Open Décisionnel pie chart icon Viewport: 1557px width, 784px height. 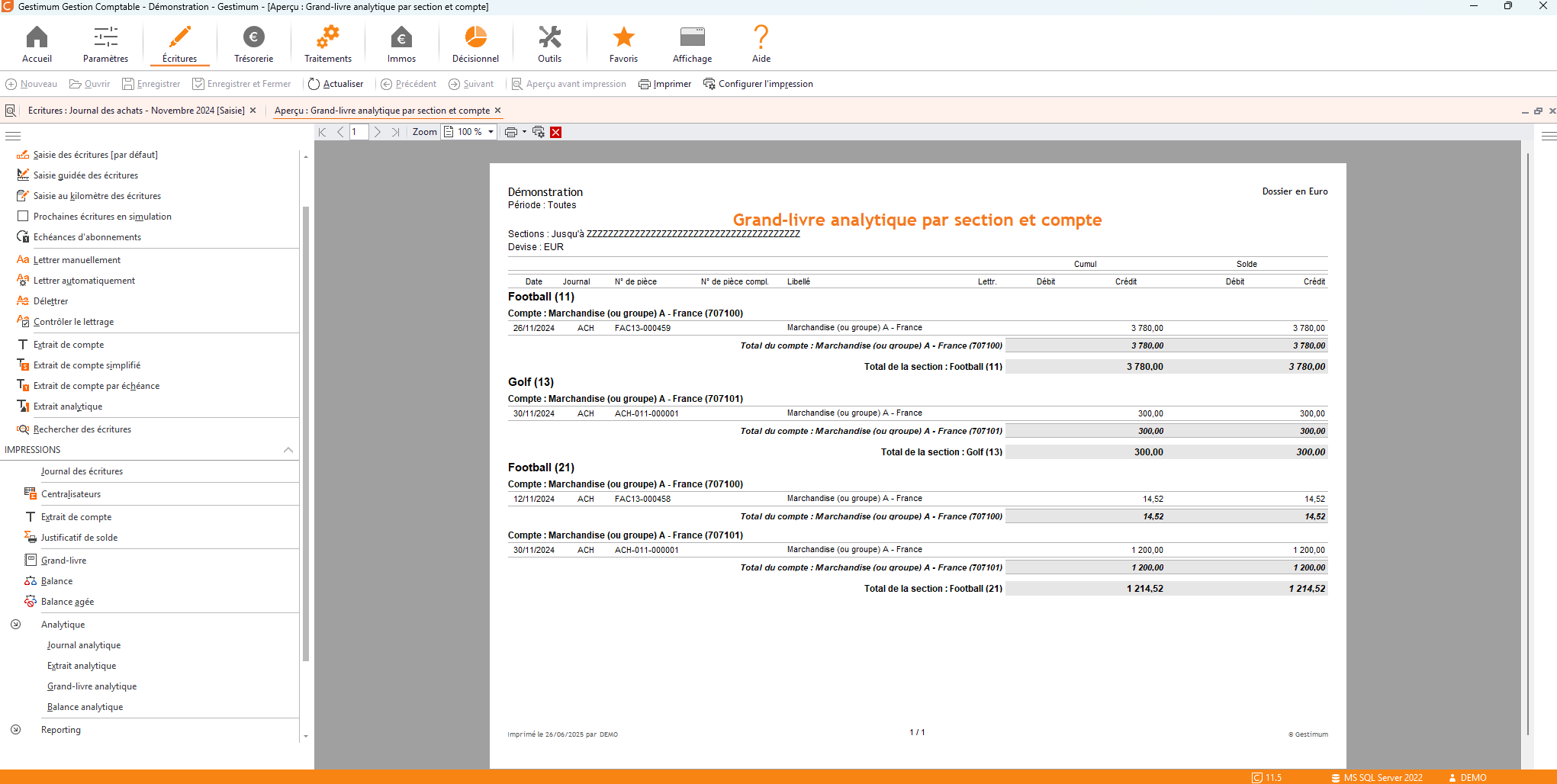(475, 44)
